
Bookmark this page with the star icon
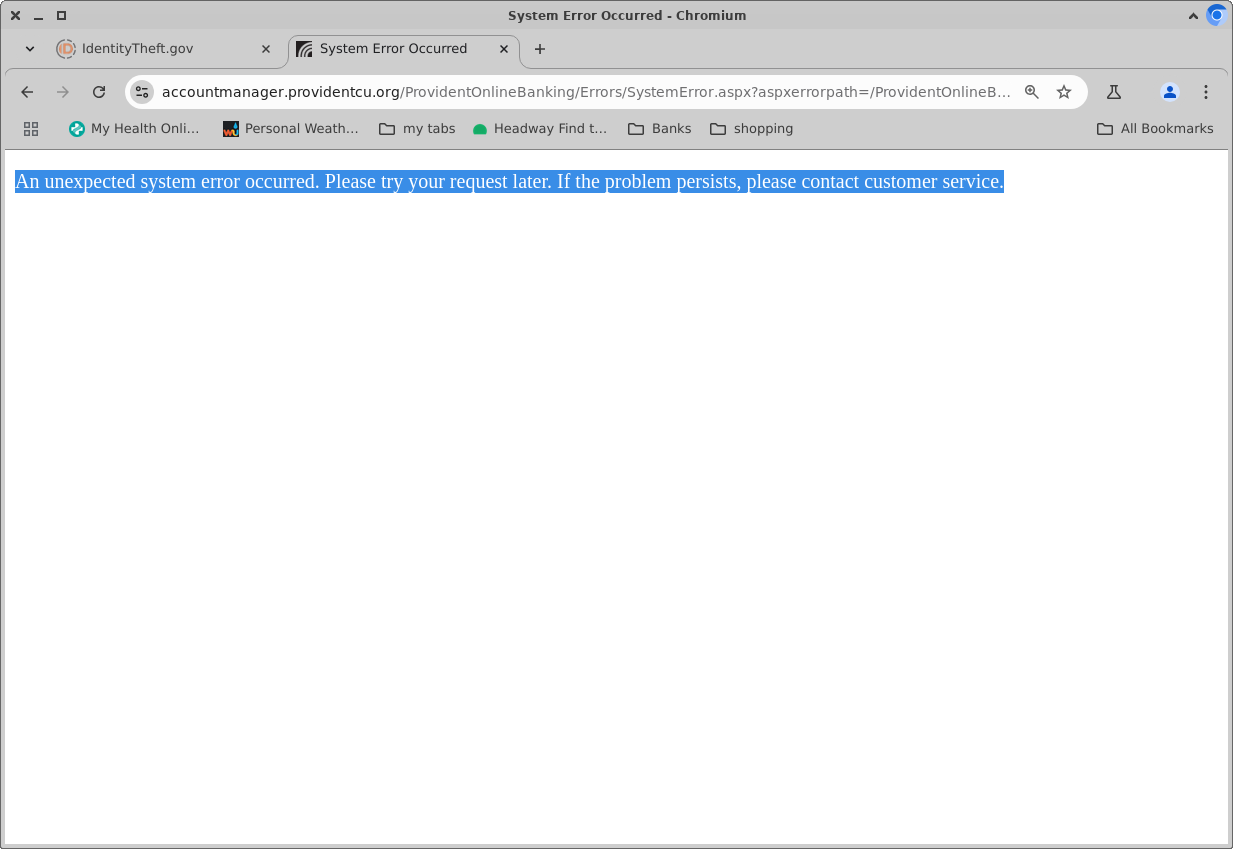(x=1064, y=92)
